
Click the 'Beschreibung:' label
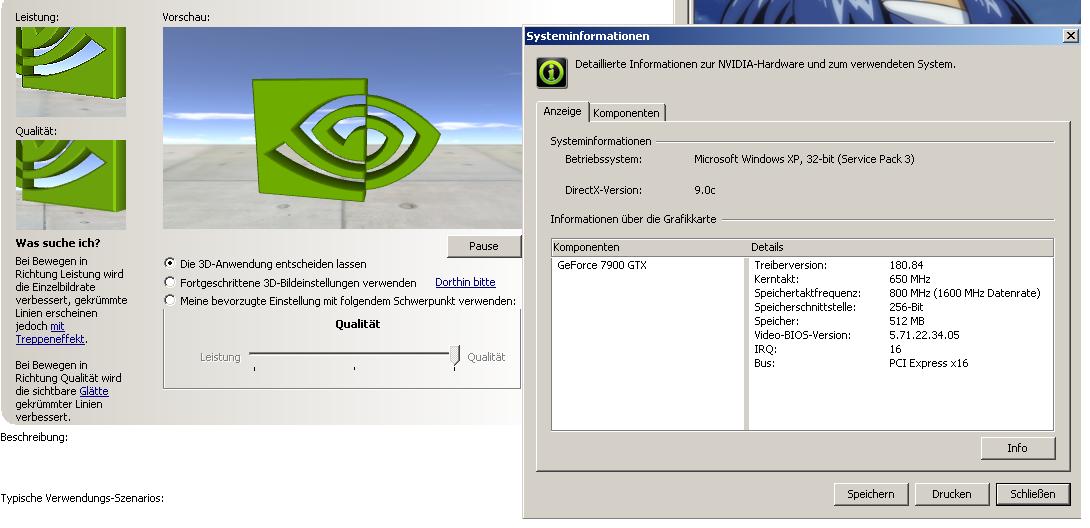point(34,437)
